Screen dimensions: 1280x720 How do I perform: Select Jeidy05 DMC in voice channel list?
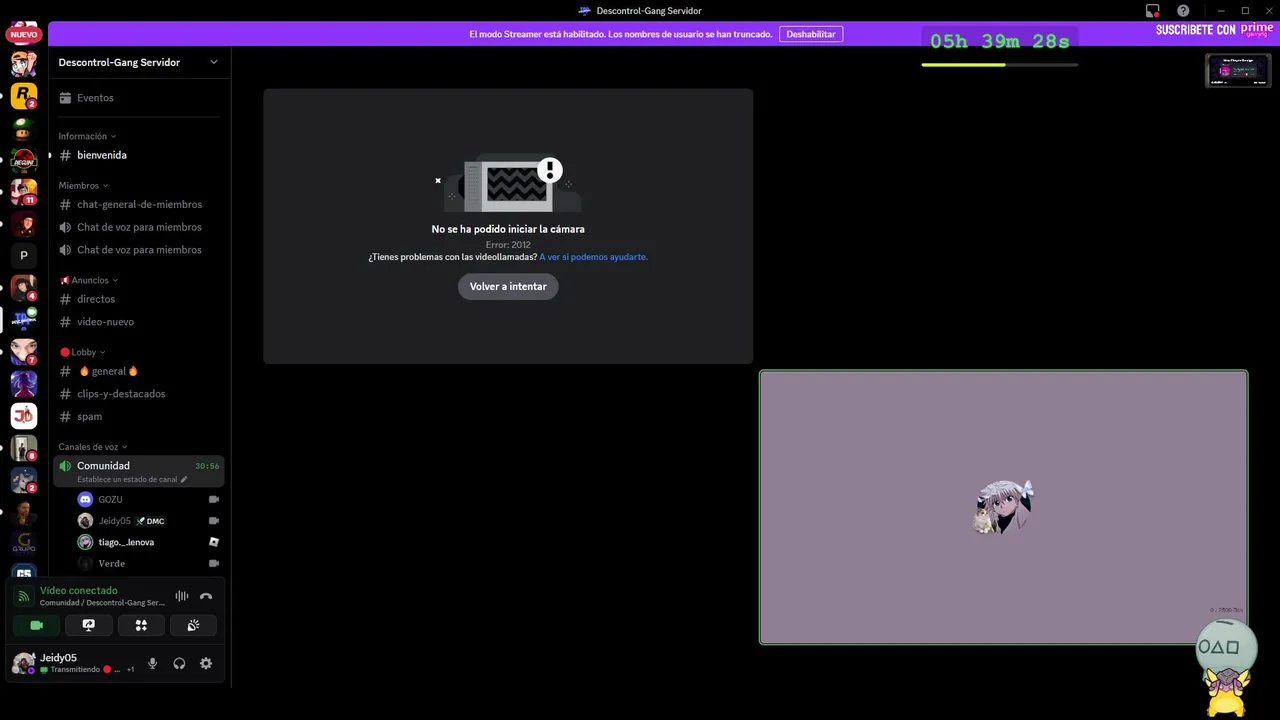[x=149, y=521]
